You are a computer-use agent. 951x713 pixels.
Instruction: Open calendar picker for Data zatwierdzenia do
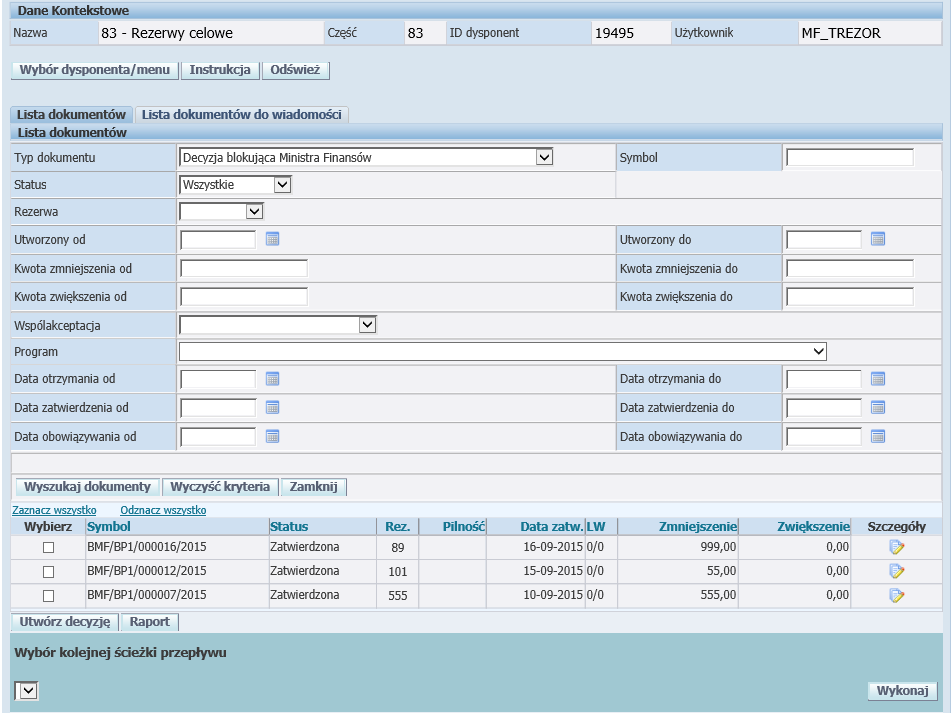878,407
